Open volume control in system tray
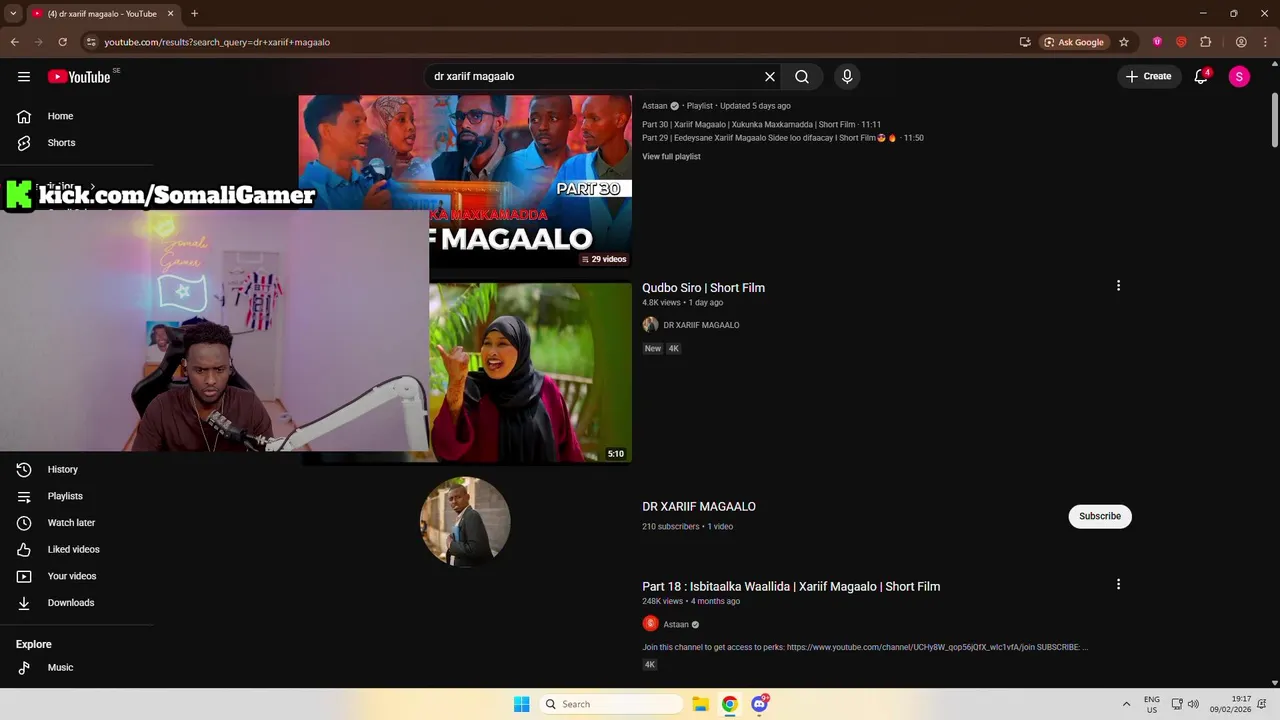This screenshot has width=1280, height=720. pyautogui.click(x=1193, y=704)
